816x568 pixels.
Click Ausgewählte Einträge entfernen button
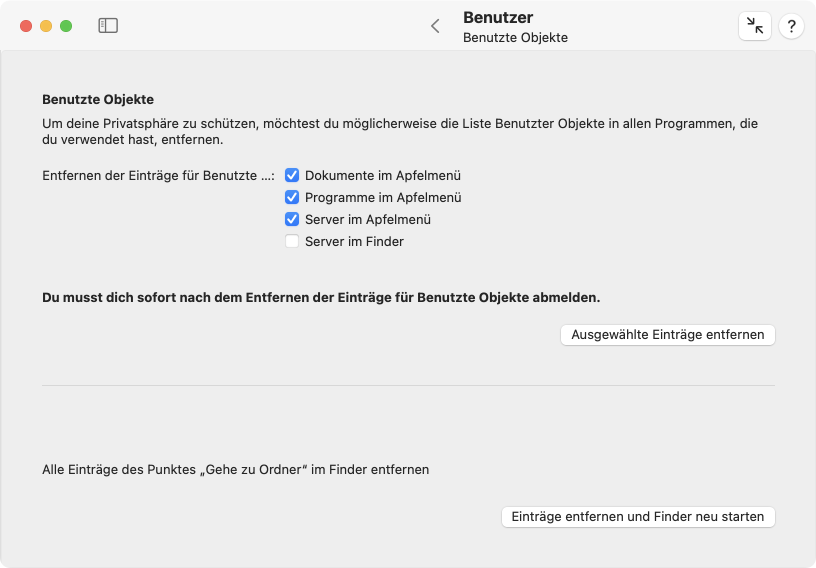668,334
